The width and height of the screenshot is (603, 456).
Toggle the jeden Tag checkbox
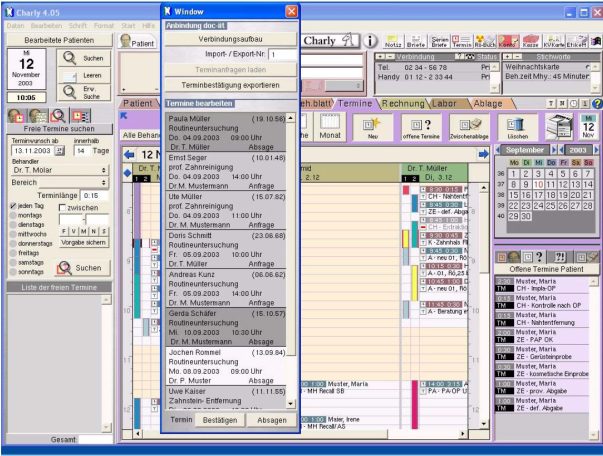pyautogui.click(x=13, y=206)
